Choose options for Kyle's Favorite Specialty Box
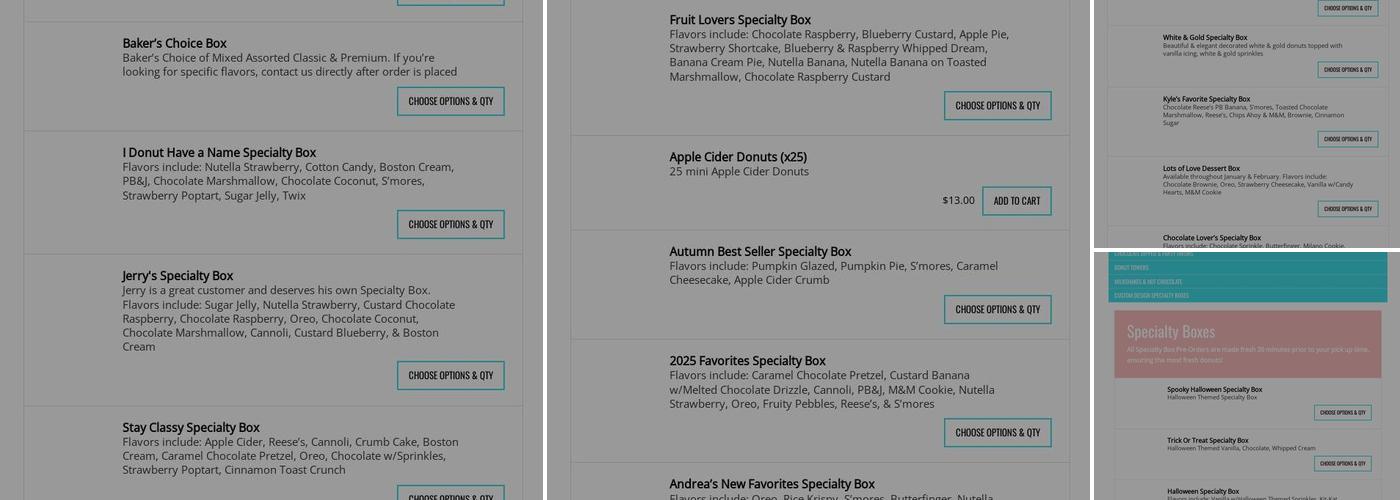The height and width of the screenshot is (500, 1400). coord(1347,139)
